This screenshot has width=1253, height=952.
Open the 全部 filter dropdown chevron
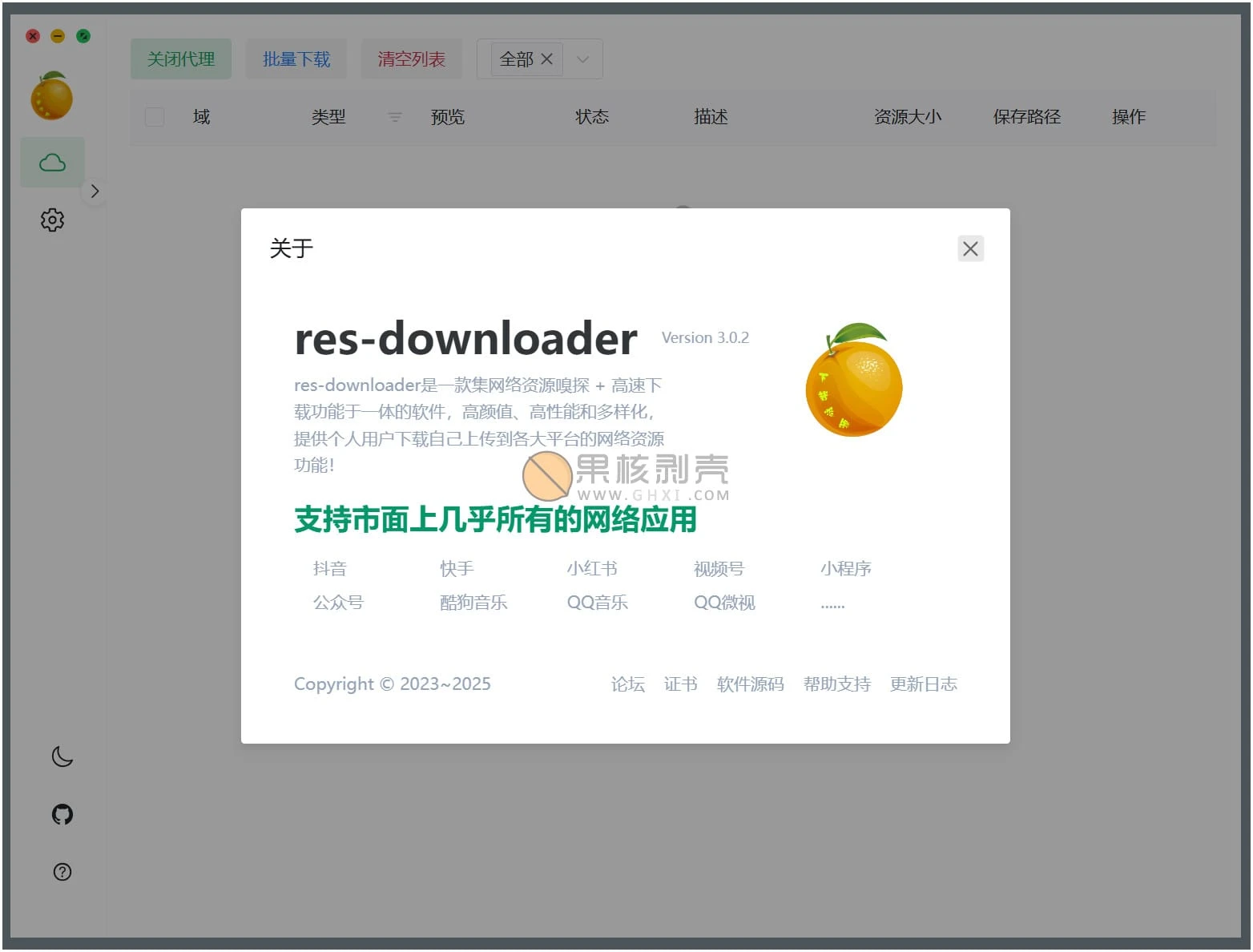pyautogui.click(x=582, y=58)
